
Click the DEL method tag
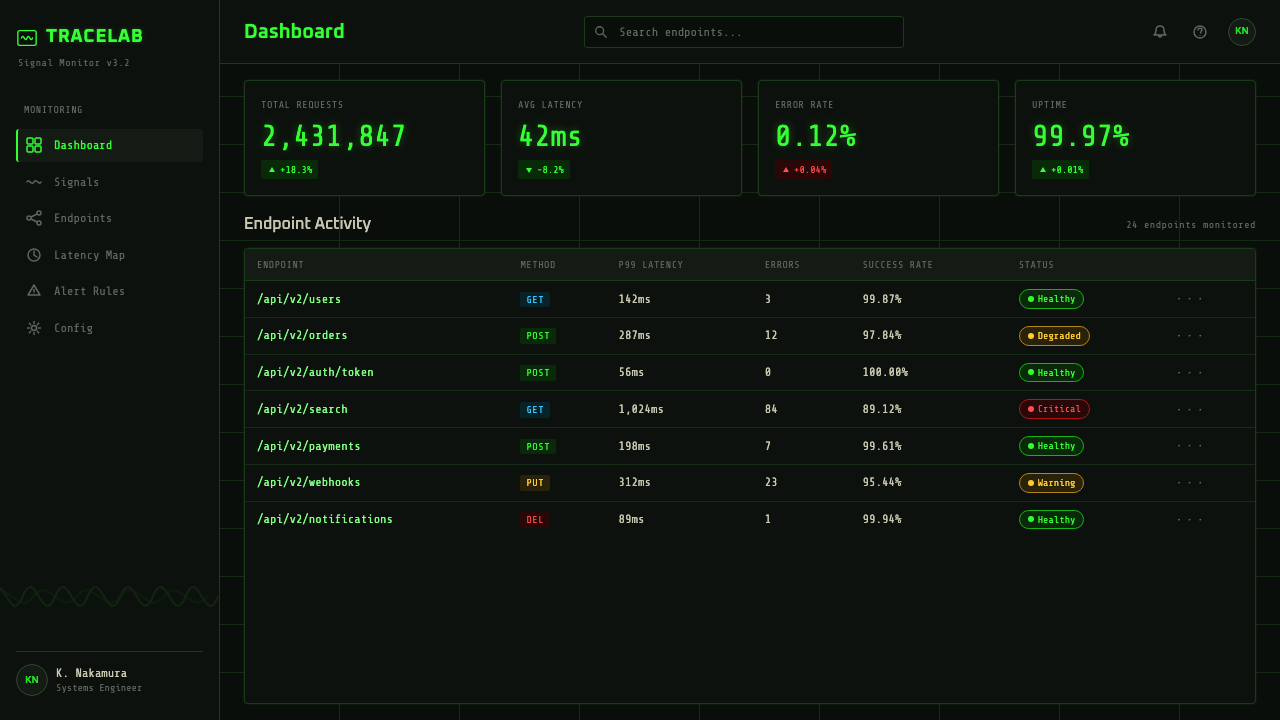tap(535, 519)
